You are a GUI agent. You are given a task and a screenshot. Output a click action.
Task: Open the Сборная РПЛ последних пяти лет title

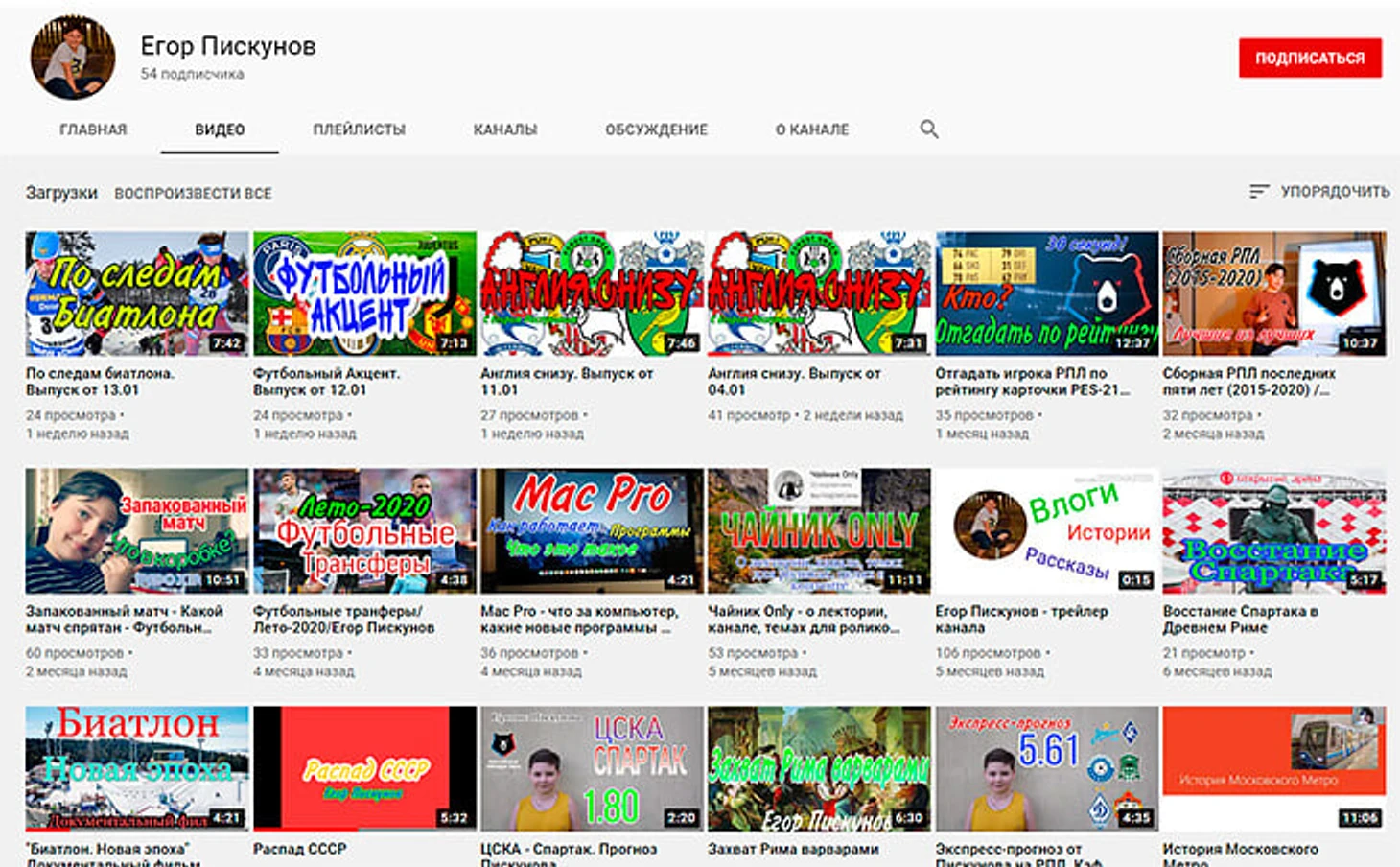tap(1248, 382)
